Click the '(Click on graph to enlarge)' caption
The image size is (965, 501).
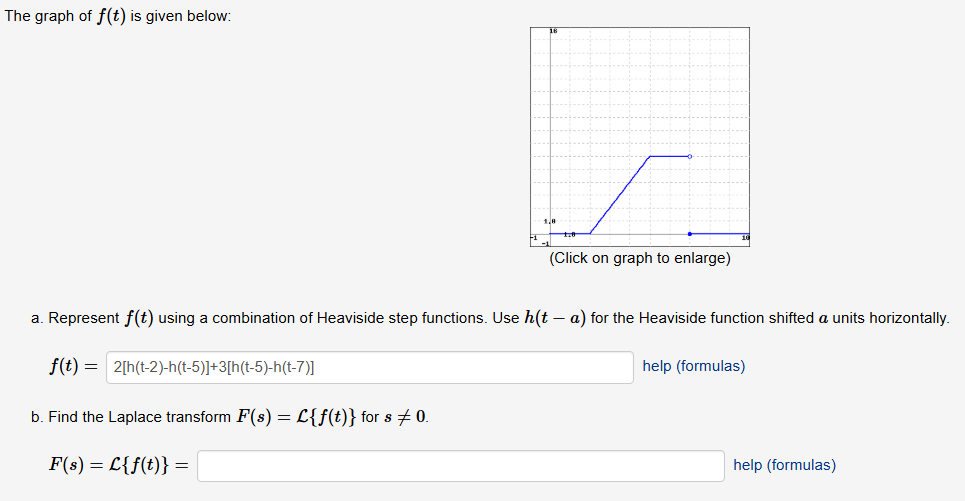click(x=640, y=258)
